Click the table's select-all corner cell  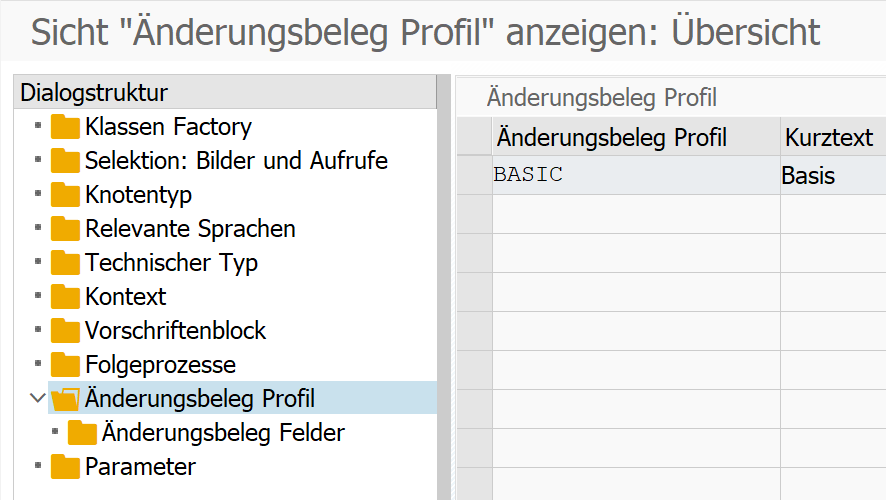coord(474,137)
